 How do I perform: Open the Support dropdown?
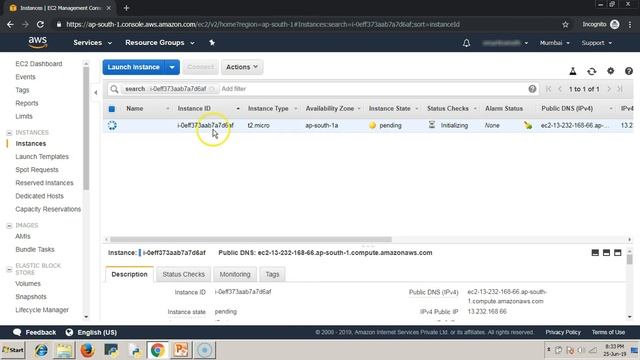tap(596, 43)
